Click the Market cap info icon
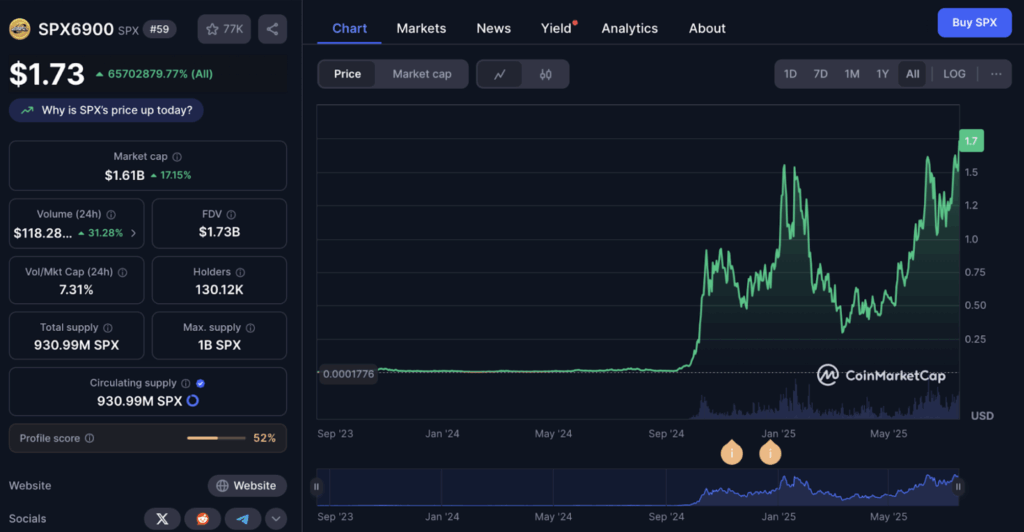The height and width of the screenshot is (532, 1024). click(177, 157)
